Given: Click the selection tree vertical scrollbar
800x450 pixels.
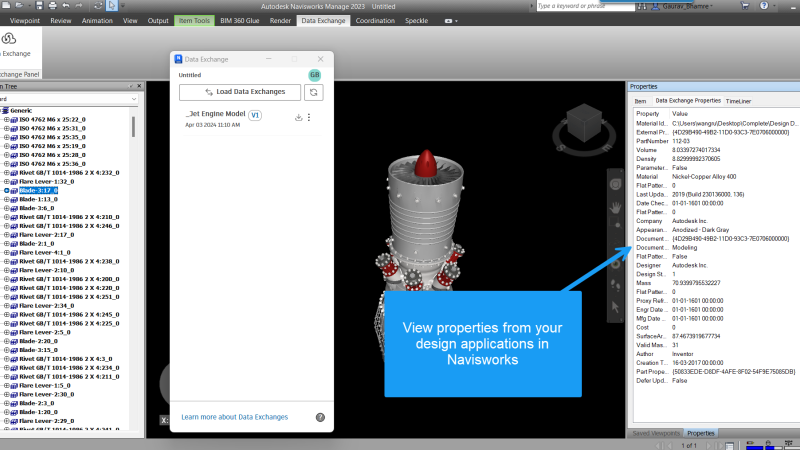Looking at the screenshot, I should tap(133, 126).
